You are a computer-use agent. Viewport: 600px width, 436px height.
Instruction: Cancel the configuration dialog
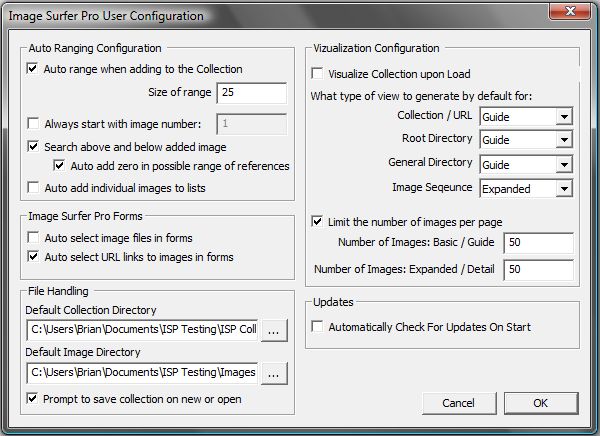459,403
